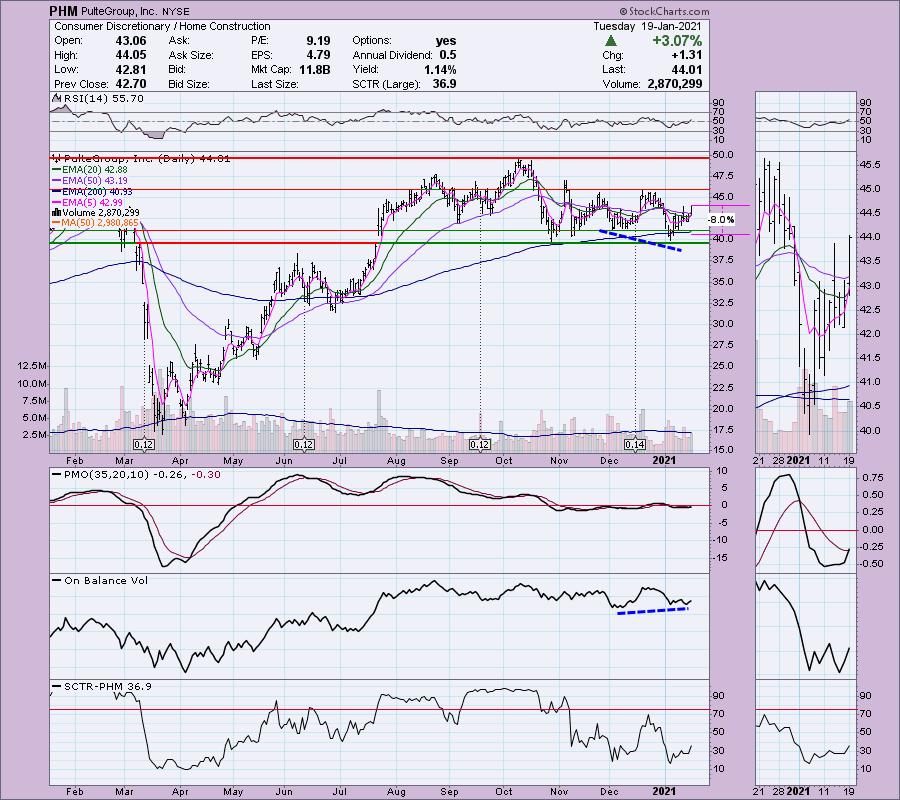Click the SCTR (Large) value 36.9
This screenshot has width=900, height=800.
(445, 84)
